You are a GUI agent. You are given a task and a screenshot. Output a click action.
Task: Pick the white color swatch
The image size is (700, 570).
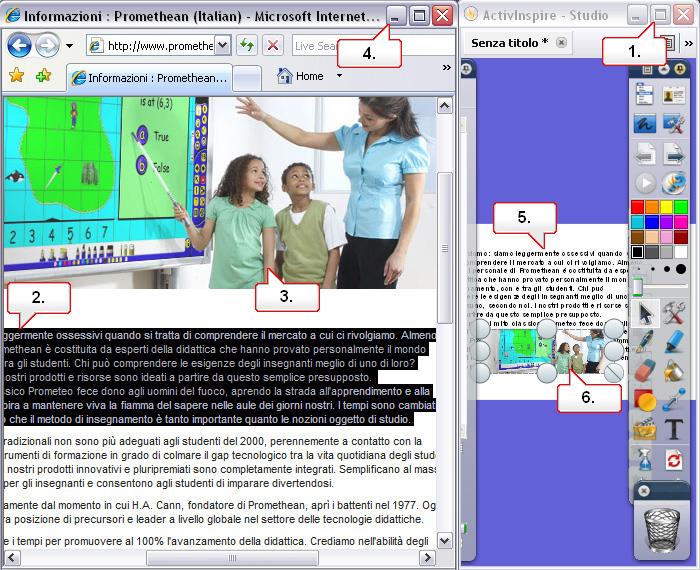(x=681, y=252)
